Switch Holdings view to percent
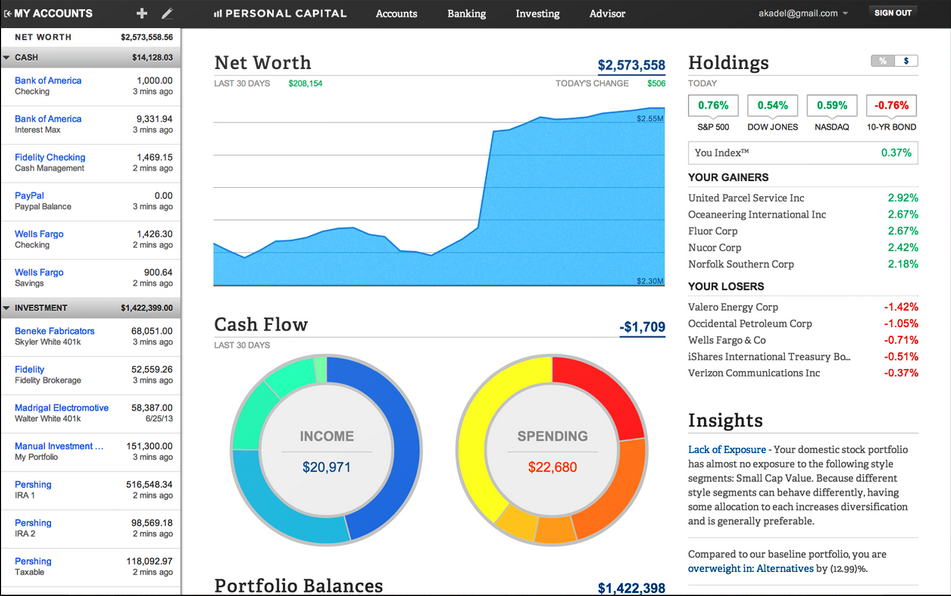 point(883,61)
